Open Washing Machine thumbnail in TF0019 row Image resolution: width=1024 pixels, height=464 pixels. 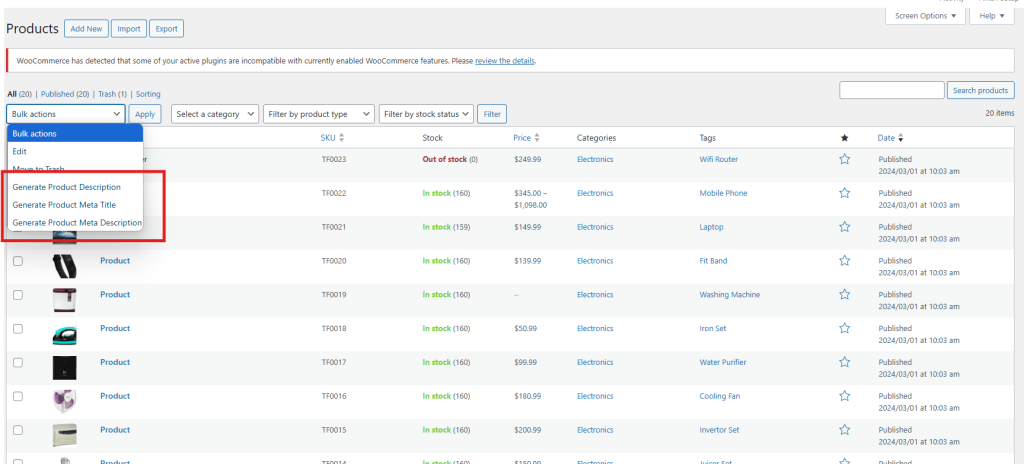(x=65, y=300)
